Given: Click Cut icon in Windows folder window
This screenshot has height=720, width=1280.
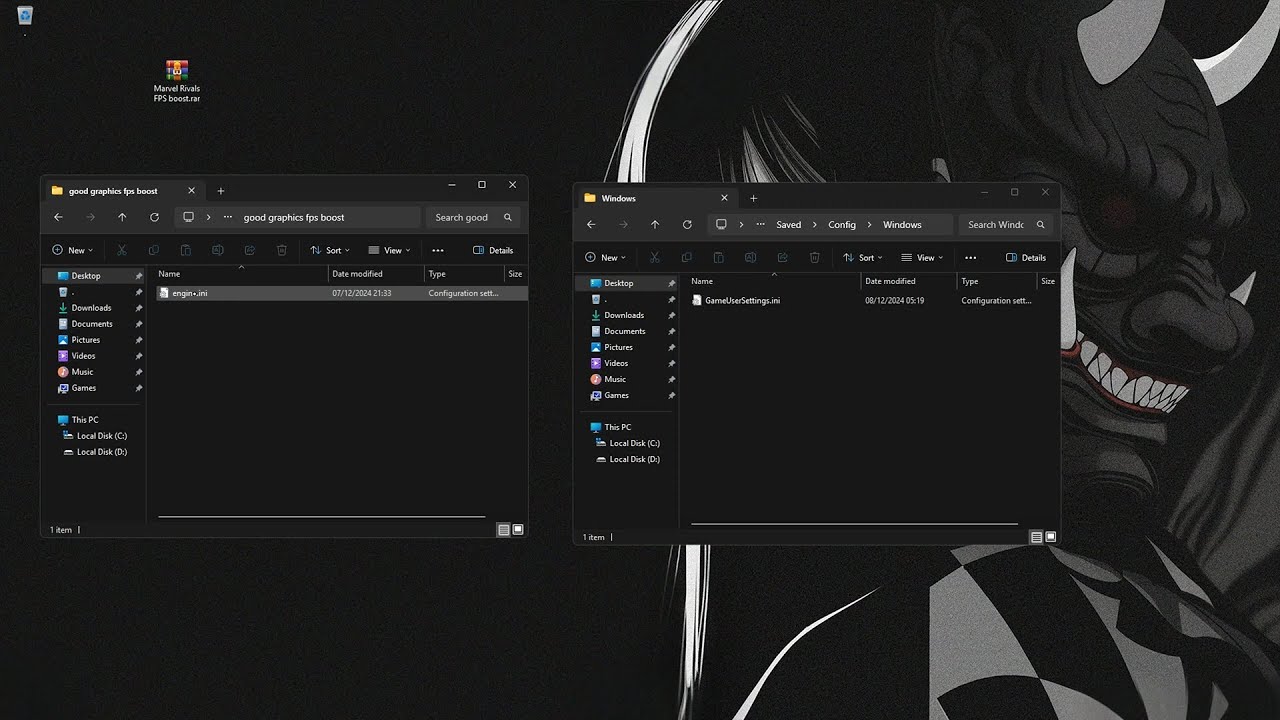Looking at the screenshot, I should [655, 258].
